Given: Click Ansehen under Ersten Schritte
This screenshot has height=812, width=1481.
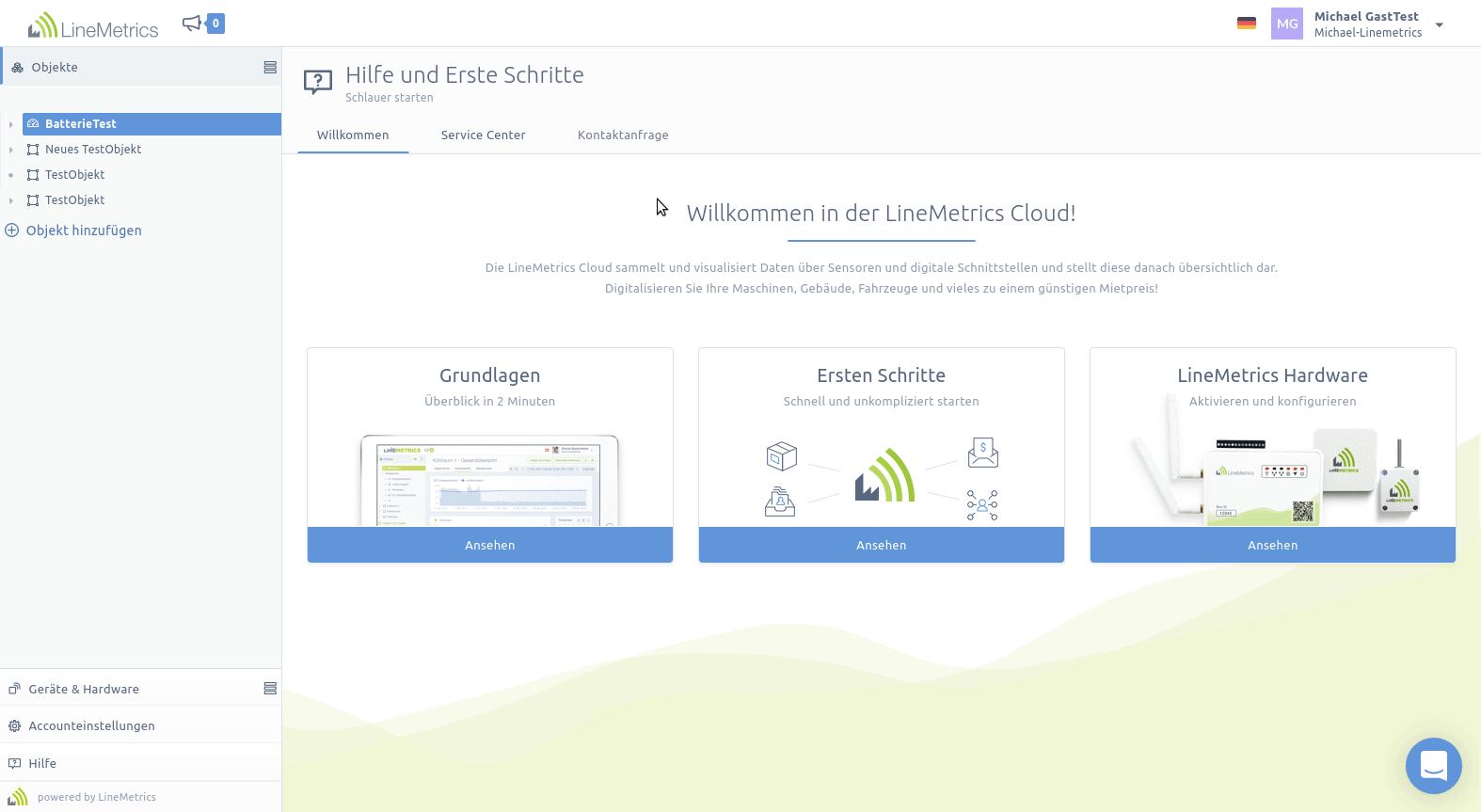Looking at the screenshot, I should [882, 545].
